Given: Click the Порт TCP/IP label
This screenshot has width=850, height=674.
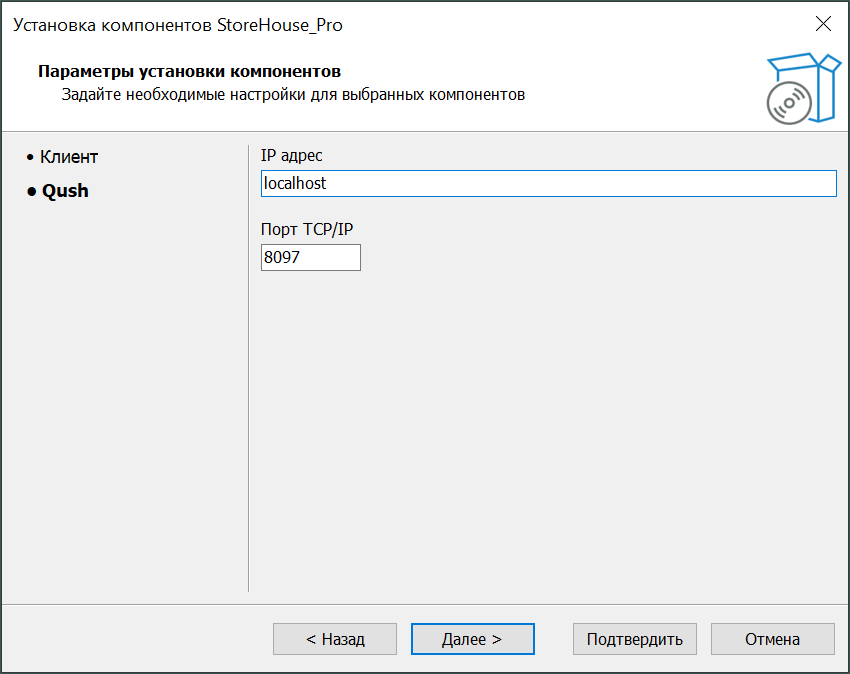Looking at the screenshot, I should pos(307,229).
